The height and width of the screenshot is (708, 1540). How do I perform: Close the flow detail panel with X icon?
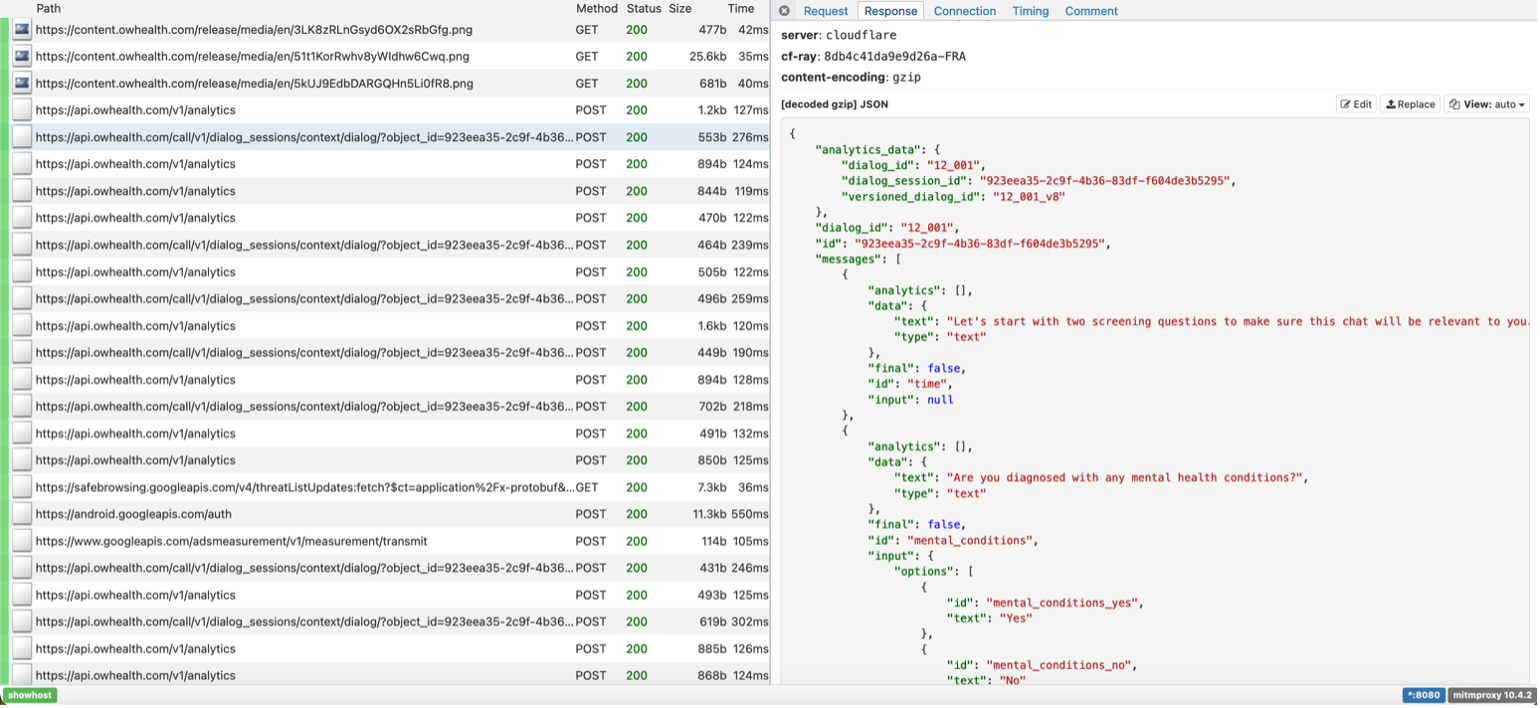(784, 11)
